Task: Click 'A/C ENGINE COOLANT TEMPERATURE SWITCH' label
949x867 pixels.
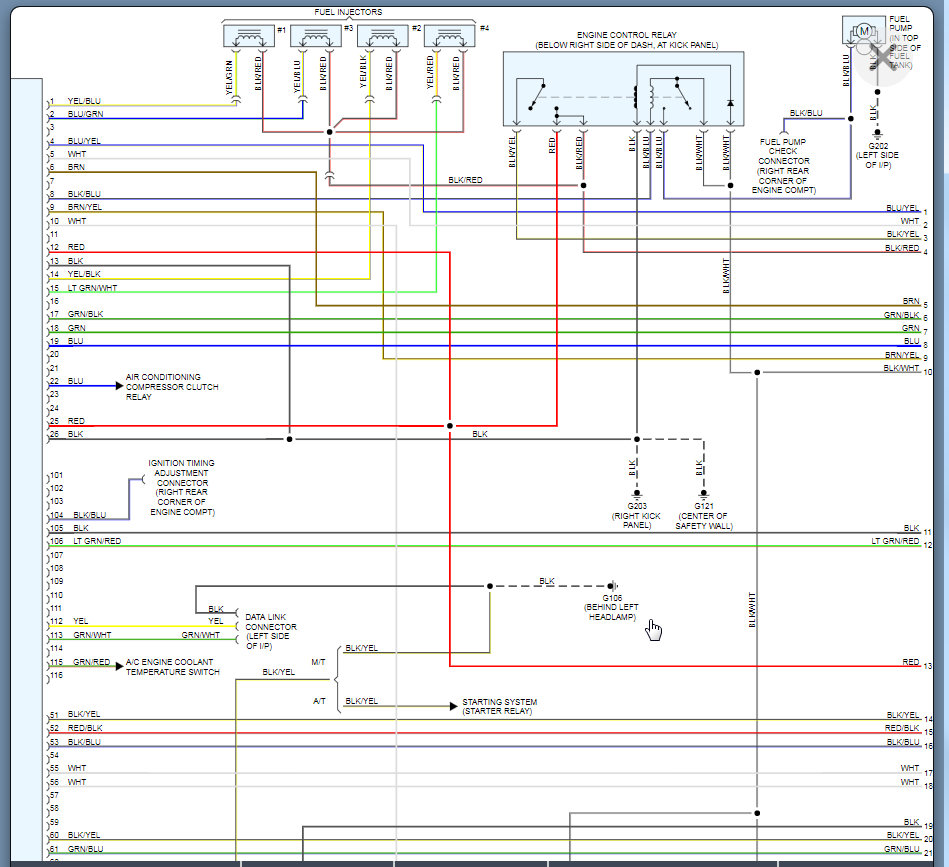Action: [x=172, y=667]
